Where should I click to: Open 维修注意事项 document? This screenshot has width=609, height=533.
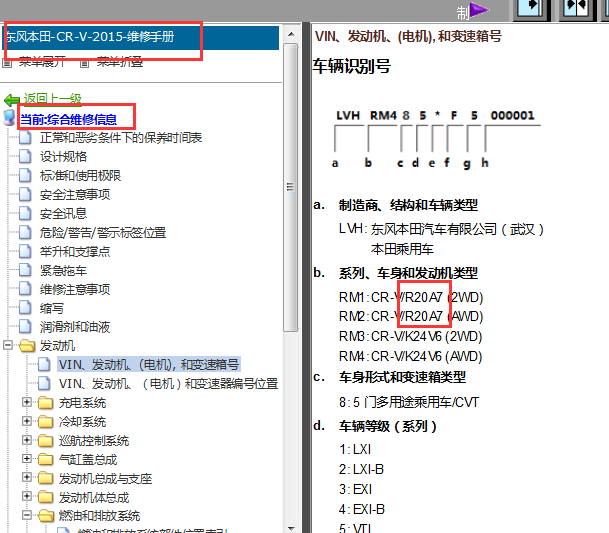click(75, 289)
